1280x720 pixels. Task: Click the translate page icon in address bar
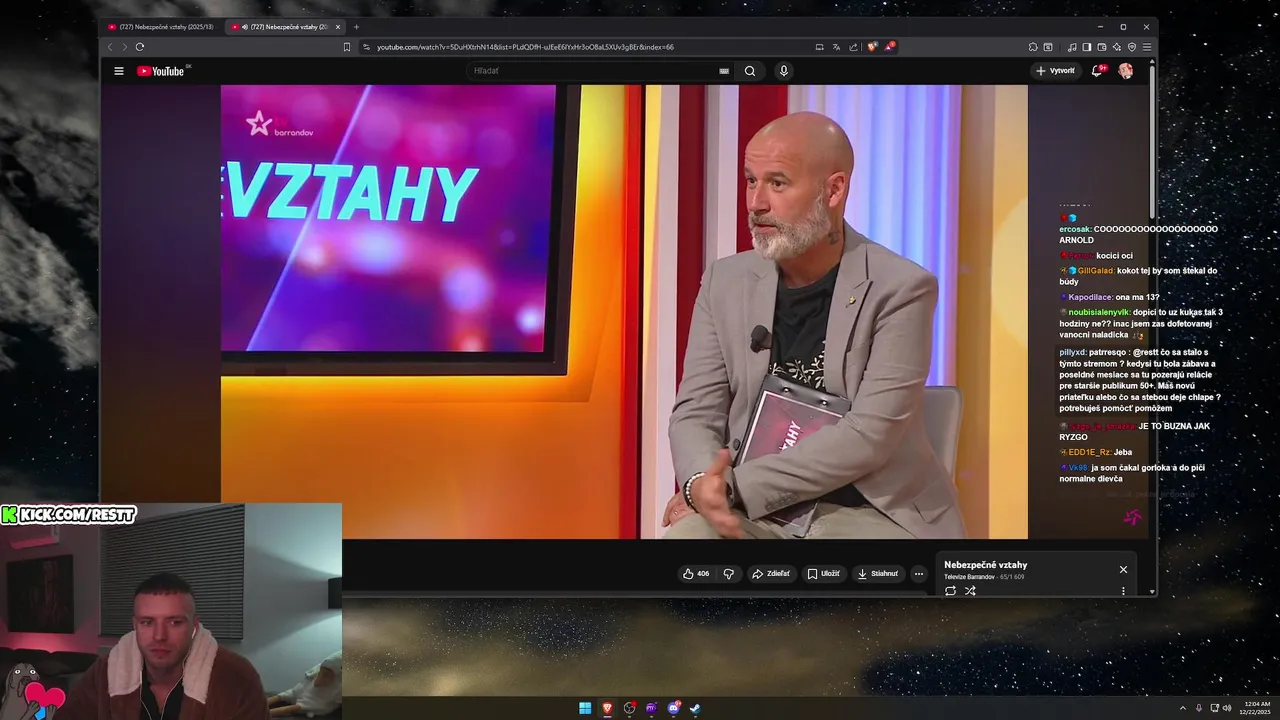(836, 47)
